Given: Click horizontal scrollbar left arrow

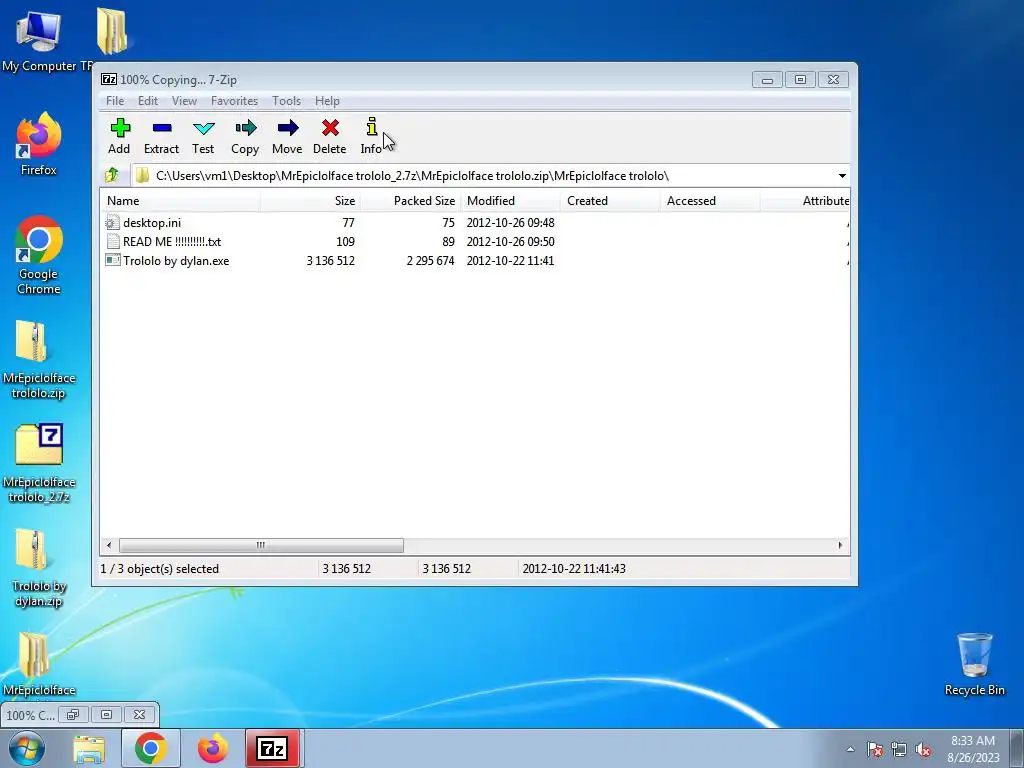Looking at the screenshot, I should click(109, 545).
